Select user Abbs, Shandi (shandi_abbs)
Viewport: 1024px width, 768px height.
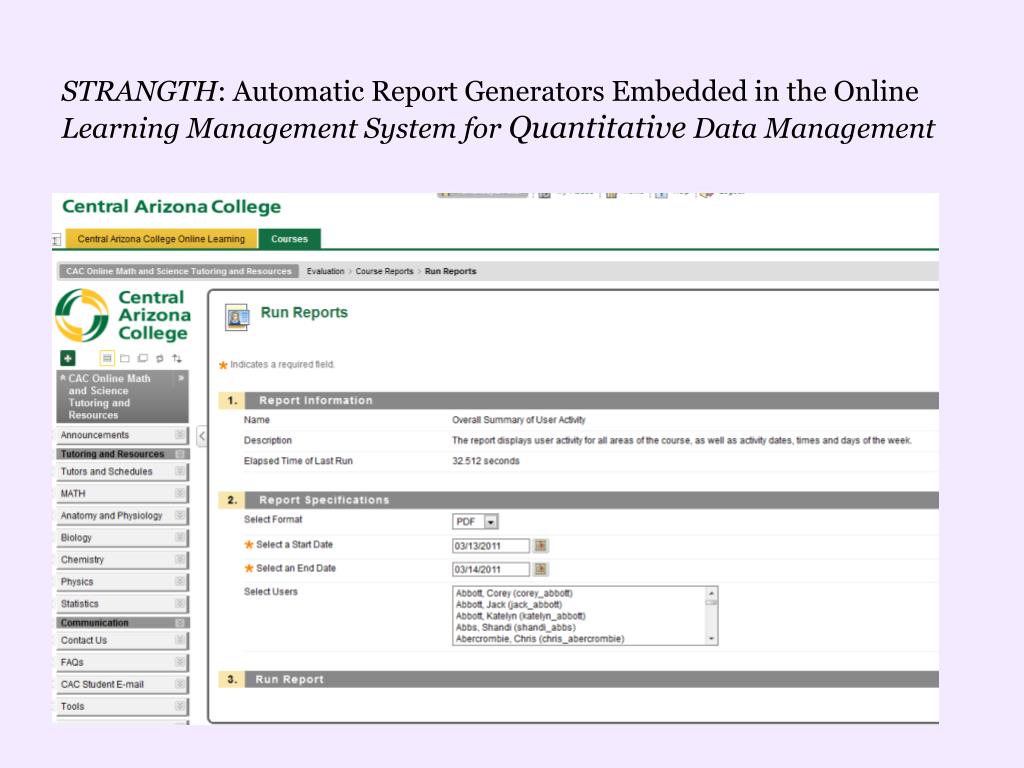(515, 628)
